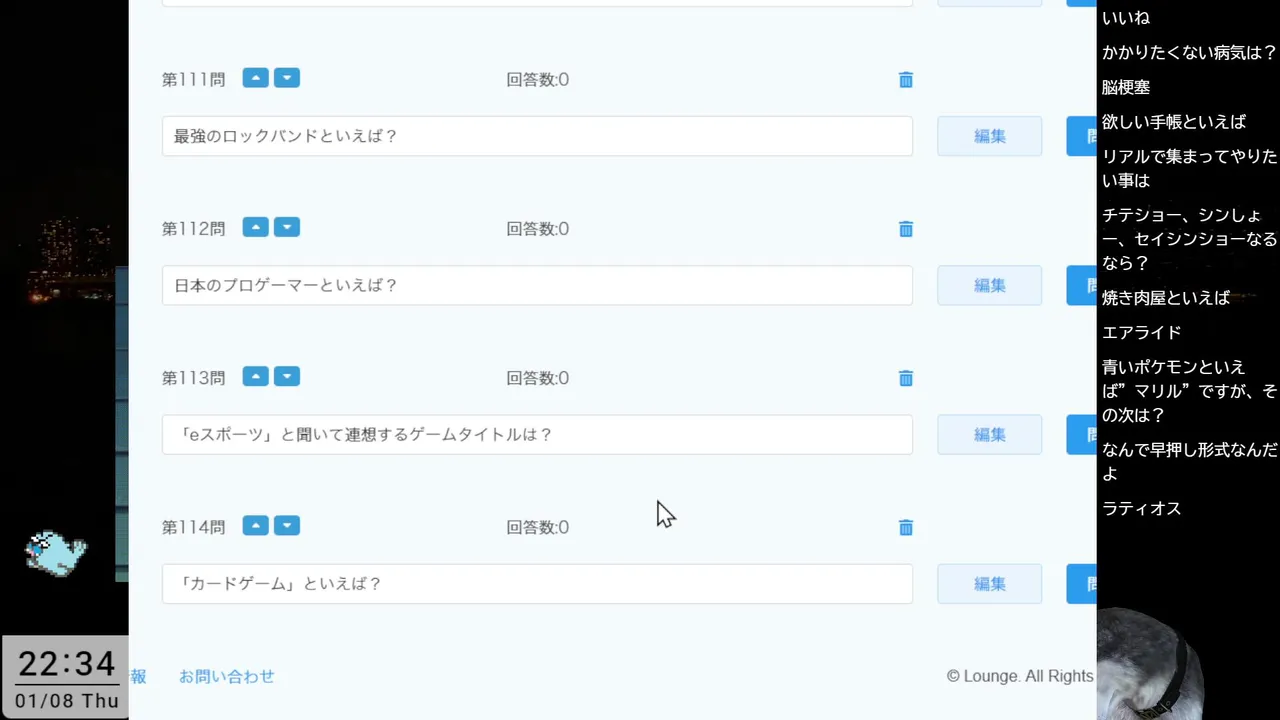Delete question 111 with the trash icon
The height and width of the screenshot is (720, 1280).
click(x=906, y=80)
